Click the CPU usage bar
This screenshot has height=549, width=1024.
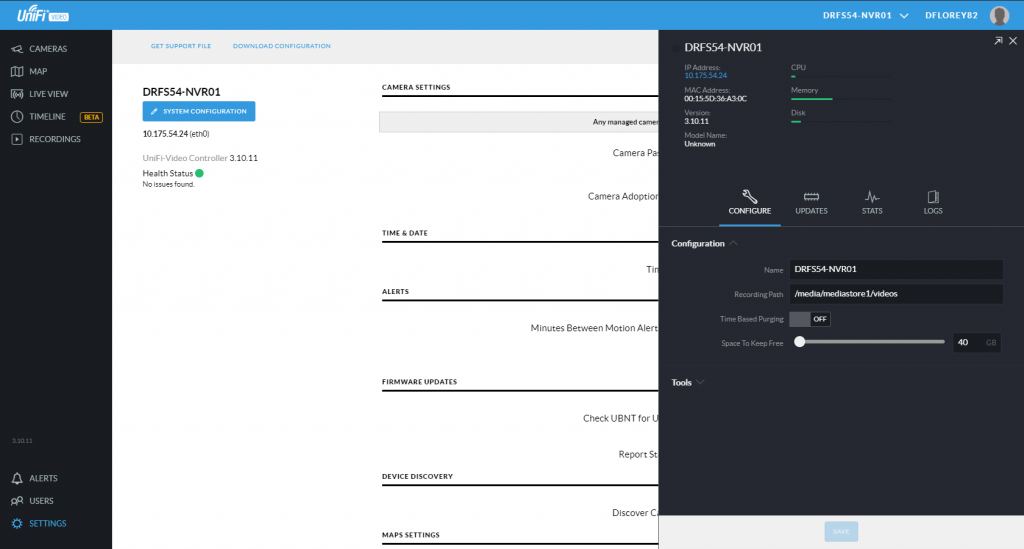coord(841,77)
